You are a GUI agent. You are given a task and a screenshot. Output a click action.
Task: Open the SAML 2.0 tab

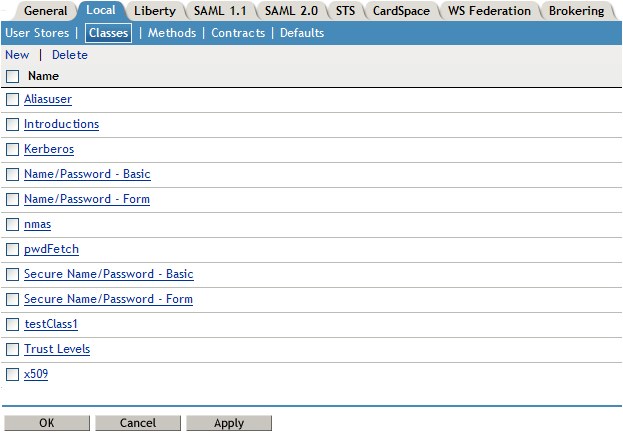point(291,11)
